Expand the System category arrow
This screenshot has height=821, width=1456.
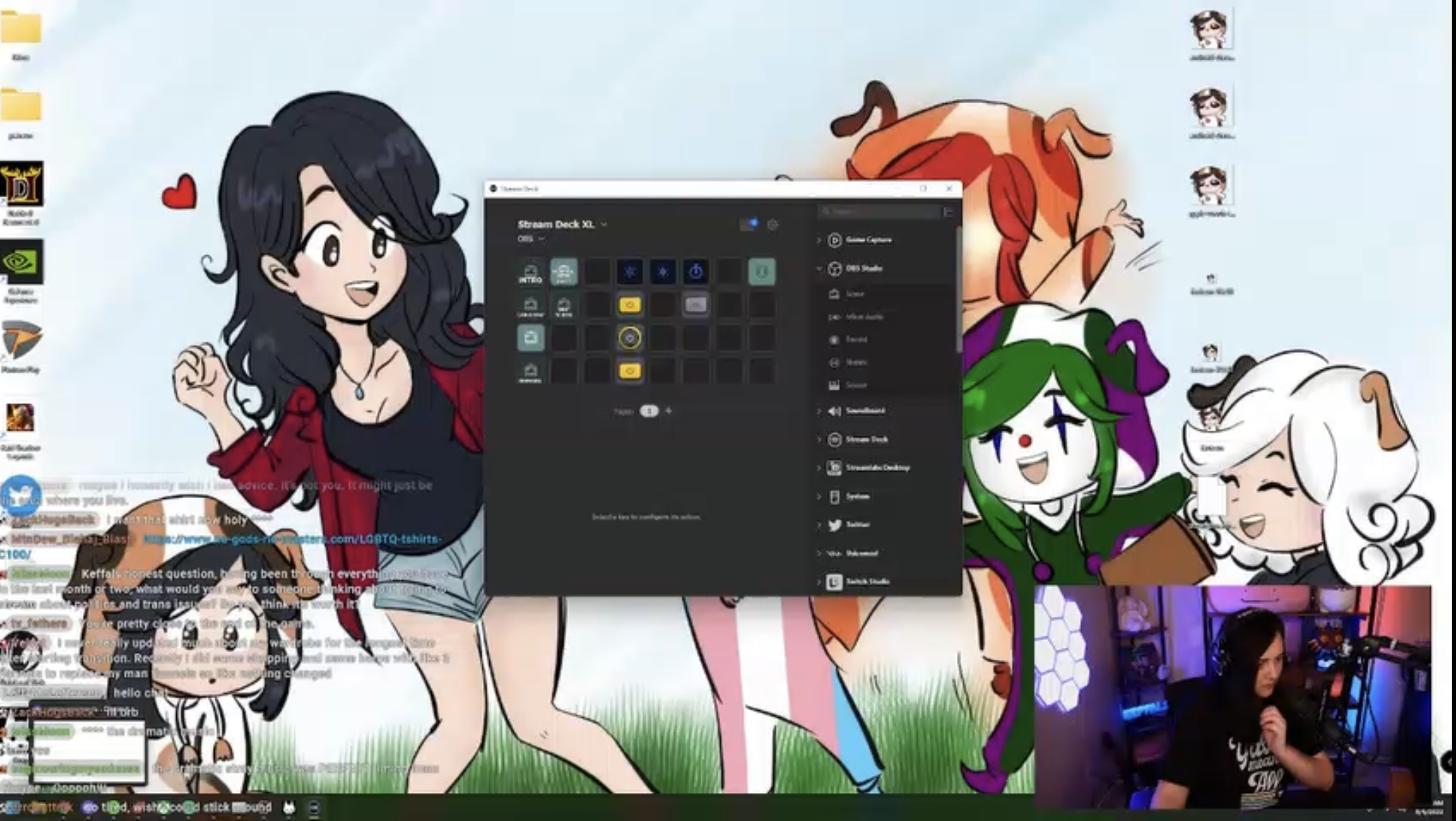[x=819, y=497]
